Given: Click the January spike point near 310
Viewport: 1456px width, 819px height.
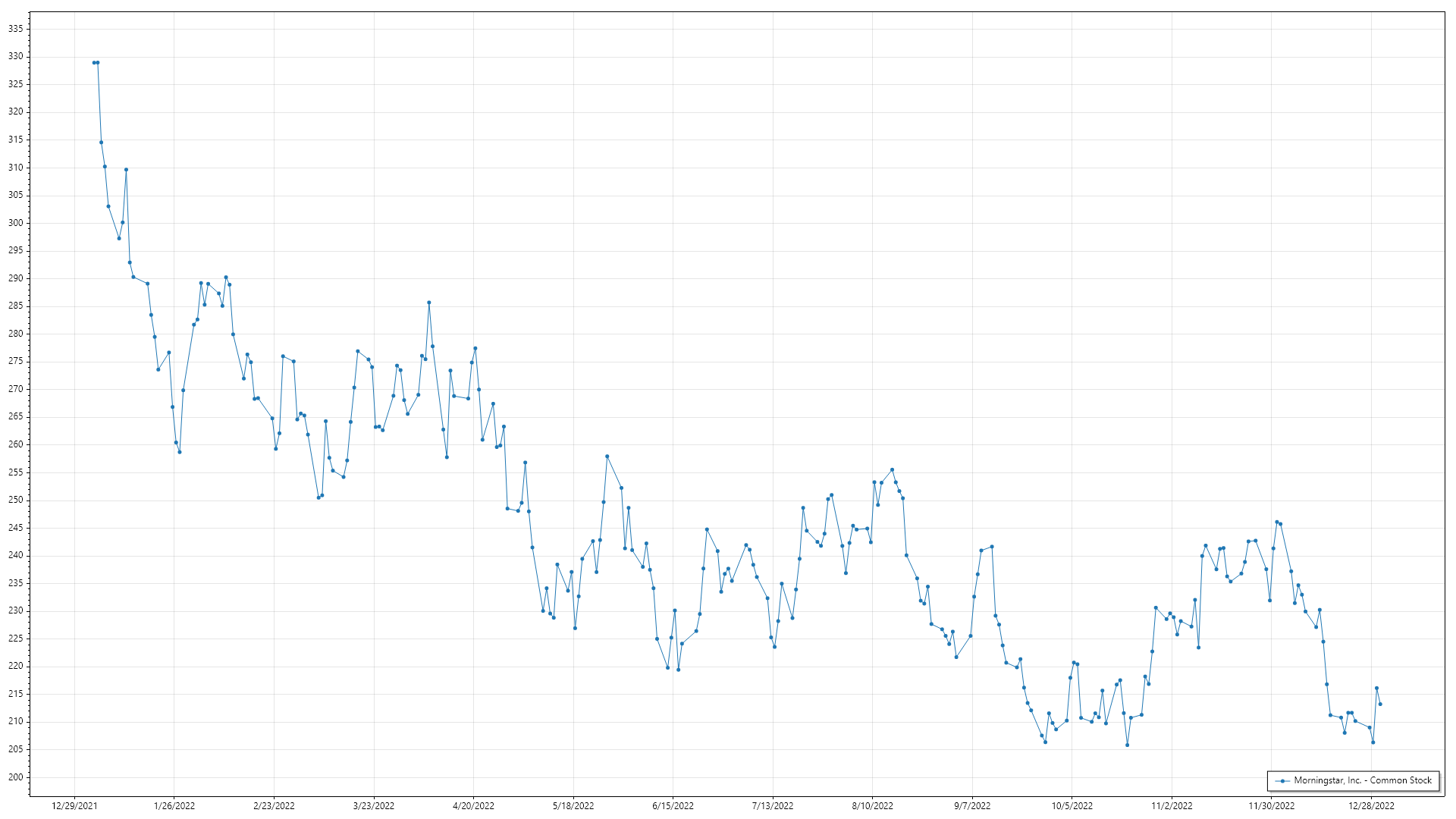Looking at the screenshot, I should pos(127,170).
